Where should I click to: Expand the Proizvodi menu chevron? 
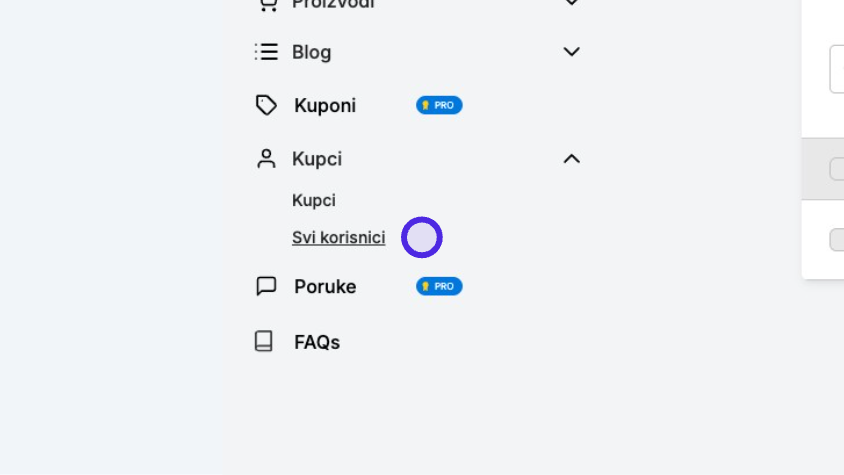click(x=572, y=3)
